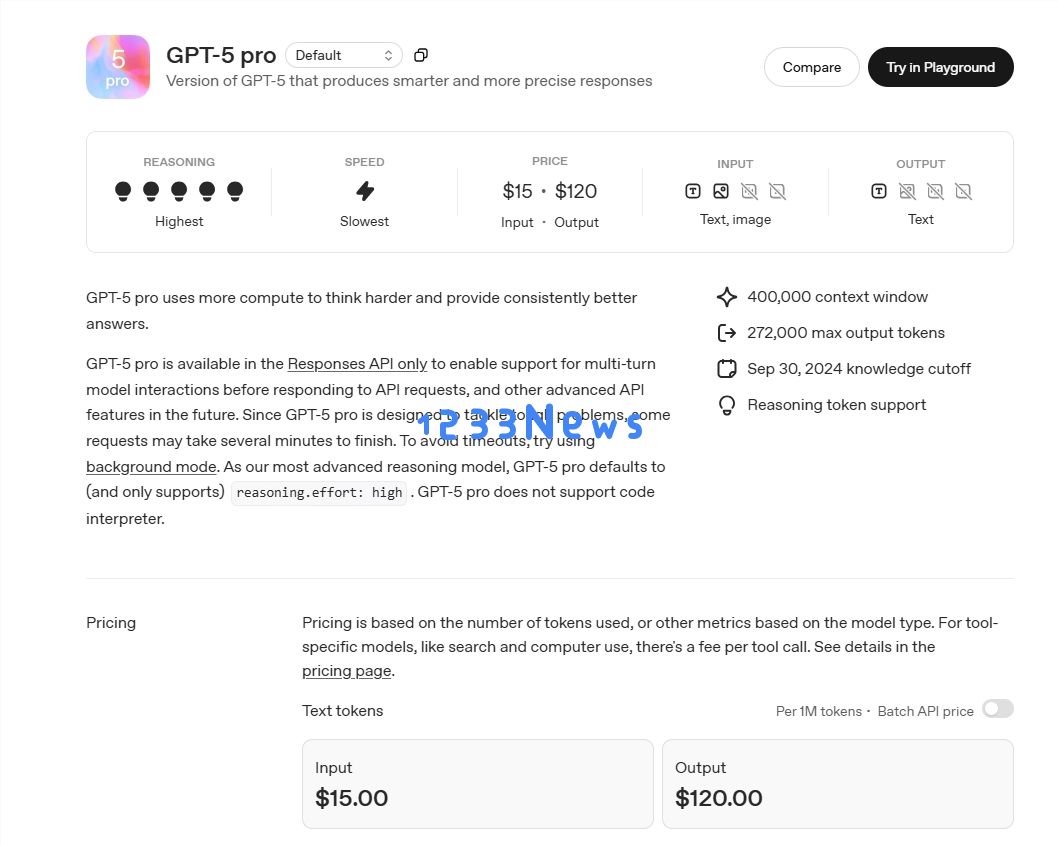This screenshot has width=1058, height=845.
Task: Click the Input $15.00 price card
Action: [477, 784]
